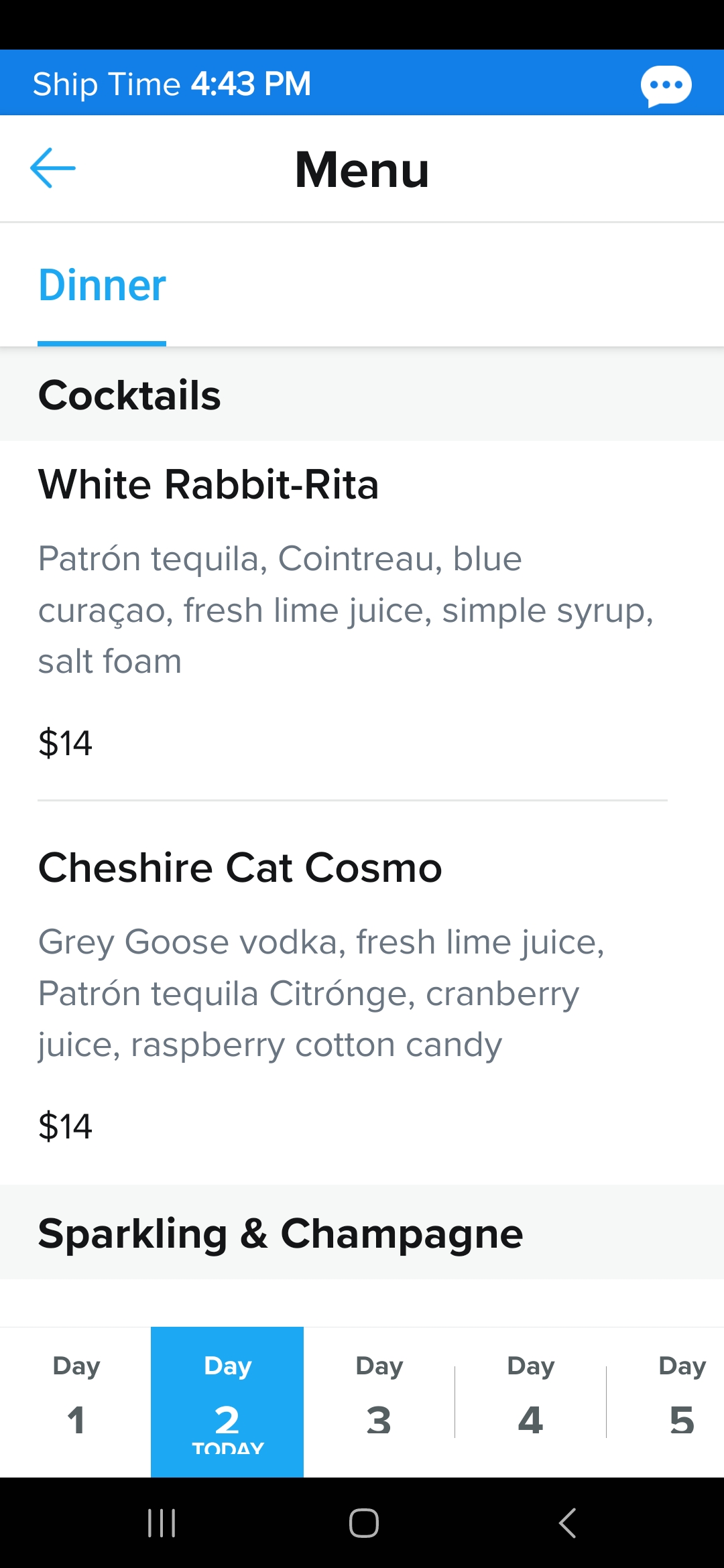Open the White Rabbit-Rita cocktail item
724x1568 pixels.
[x=208, y=484]
